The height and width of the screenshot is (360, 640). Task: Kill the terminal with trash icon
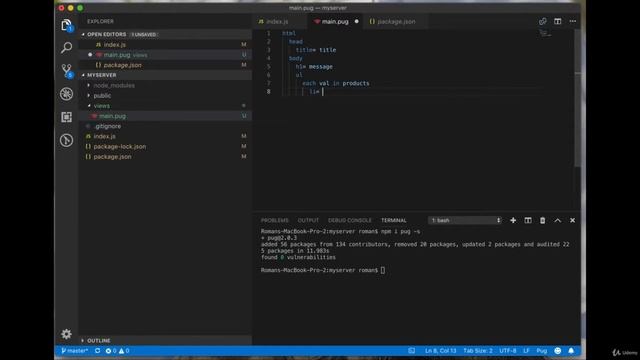(542, 220)
